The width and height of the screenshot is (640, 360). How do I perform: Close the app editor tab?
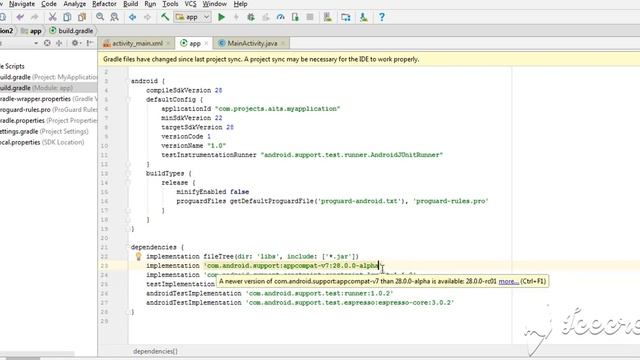tap(206, 43)
